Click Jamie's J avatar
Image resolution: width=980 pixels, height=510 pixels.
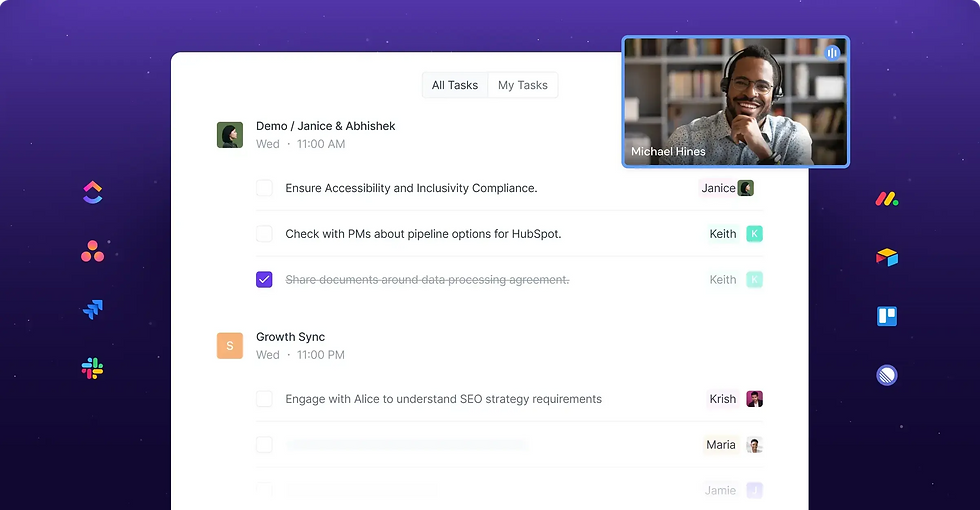754,491
